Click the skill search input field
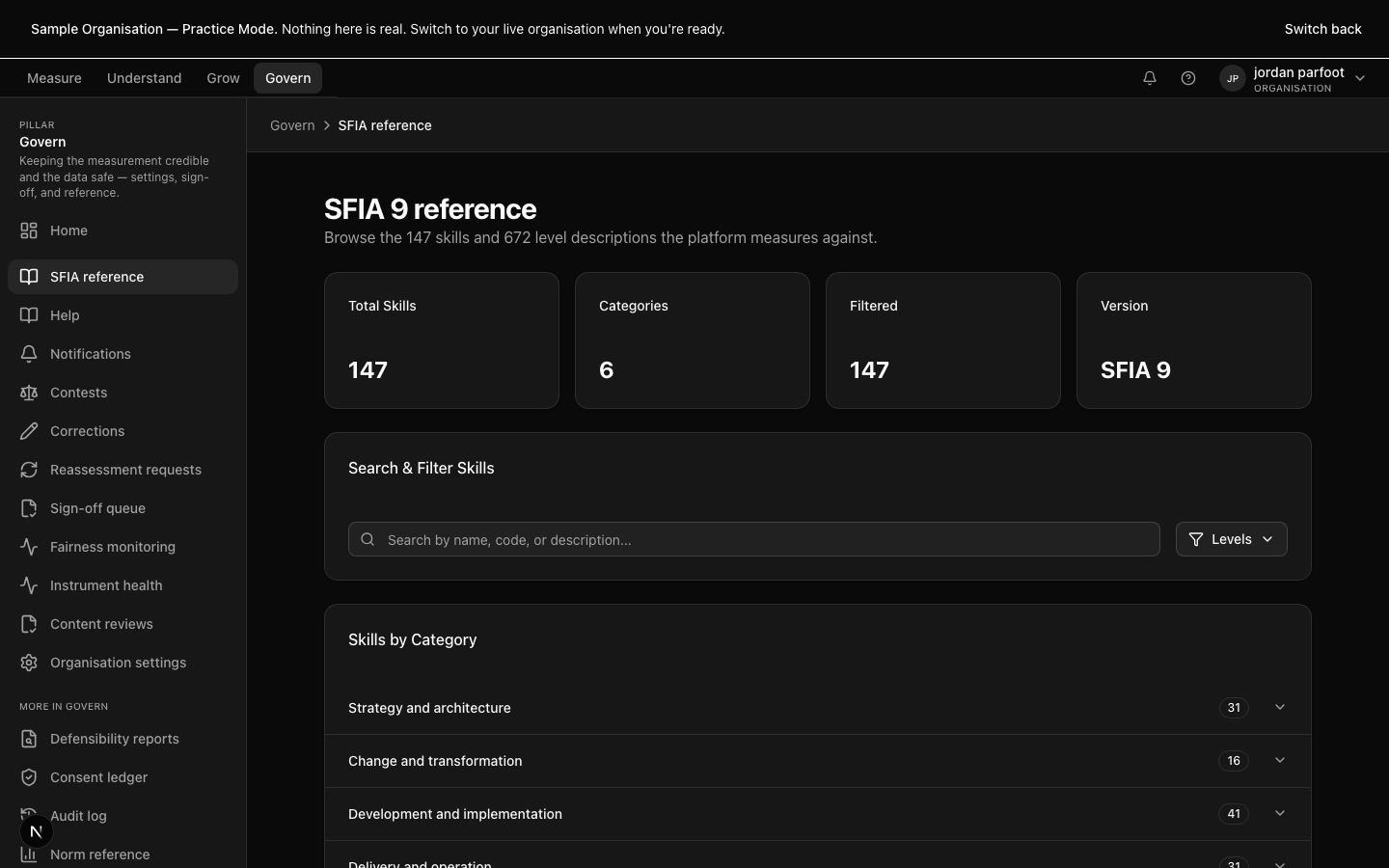The image size is (1389, 868). click(x=753, y=539)
